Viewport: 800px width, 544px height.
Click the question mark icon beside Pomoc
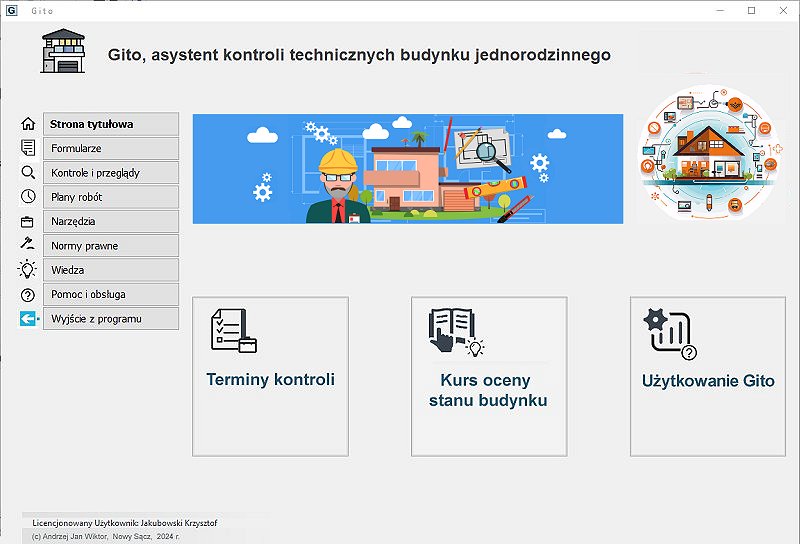(x=28, y=295)
